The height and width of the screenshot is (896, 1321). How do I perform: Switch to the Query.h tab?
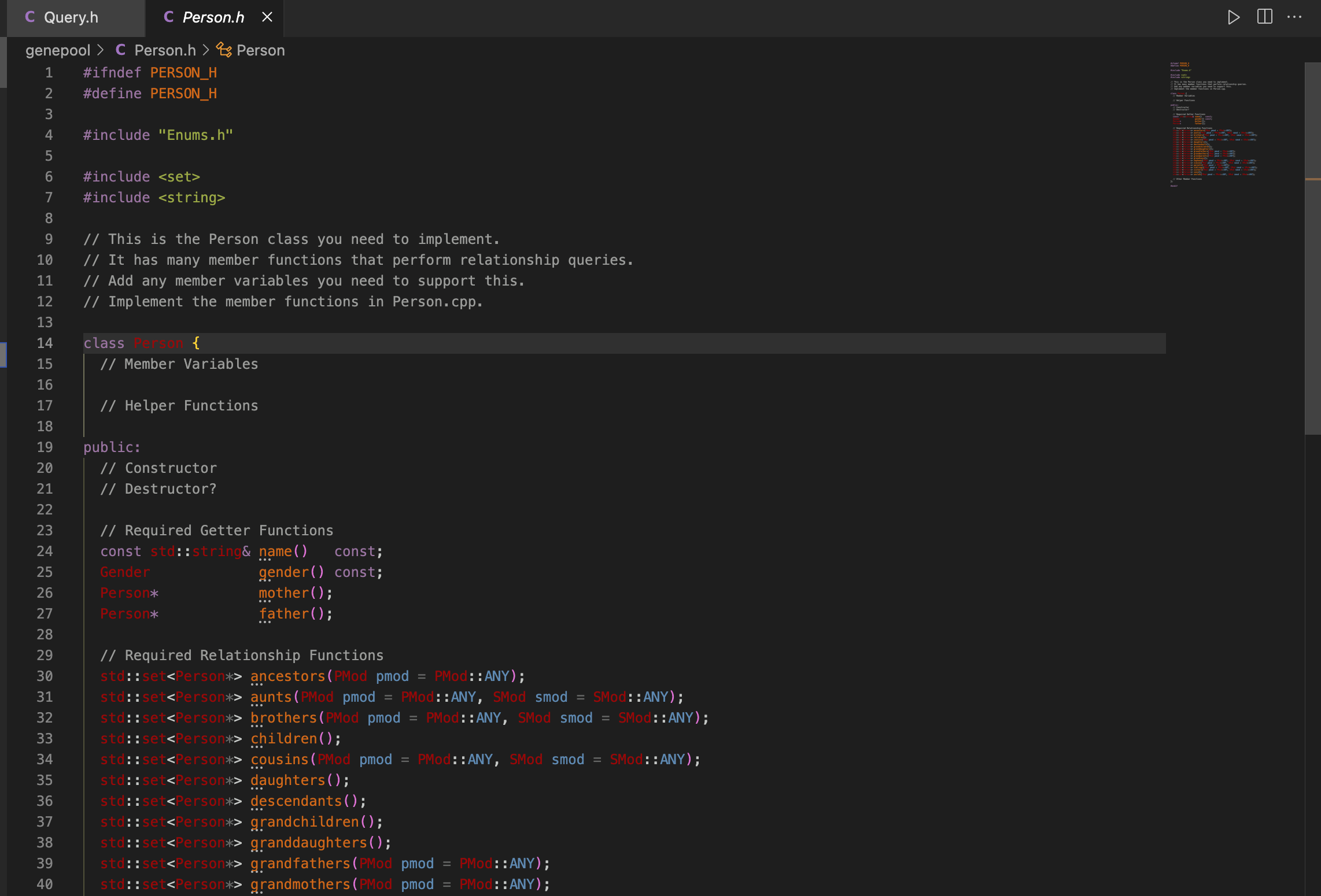[x=71, y=17]
